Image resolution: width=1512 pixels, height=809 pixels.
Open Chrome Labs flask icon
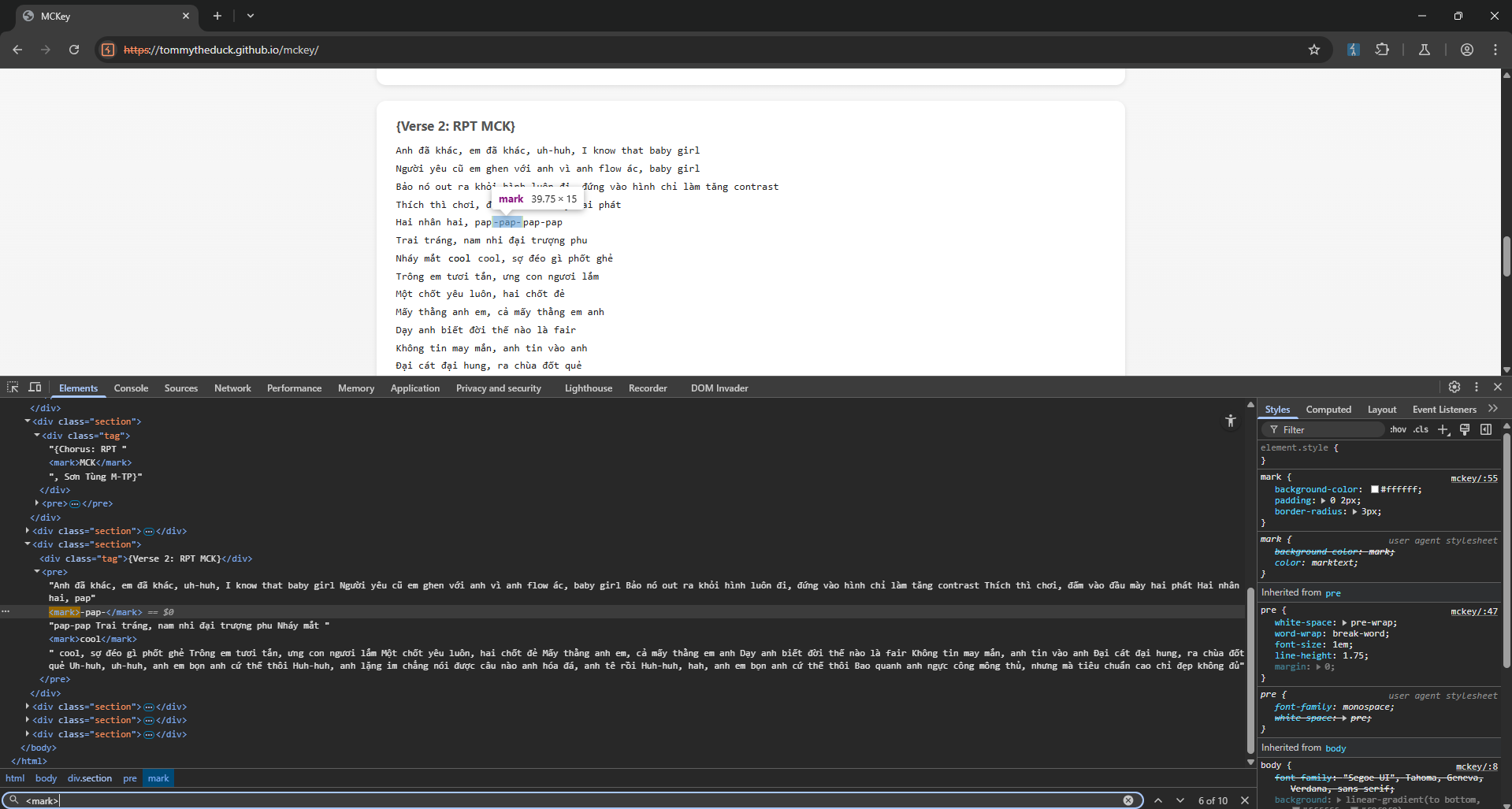tap(1425, 50)
